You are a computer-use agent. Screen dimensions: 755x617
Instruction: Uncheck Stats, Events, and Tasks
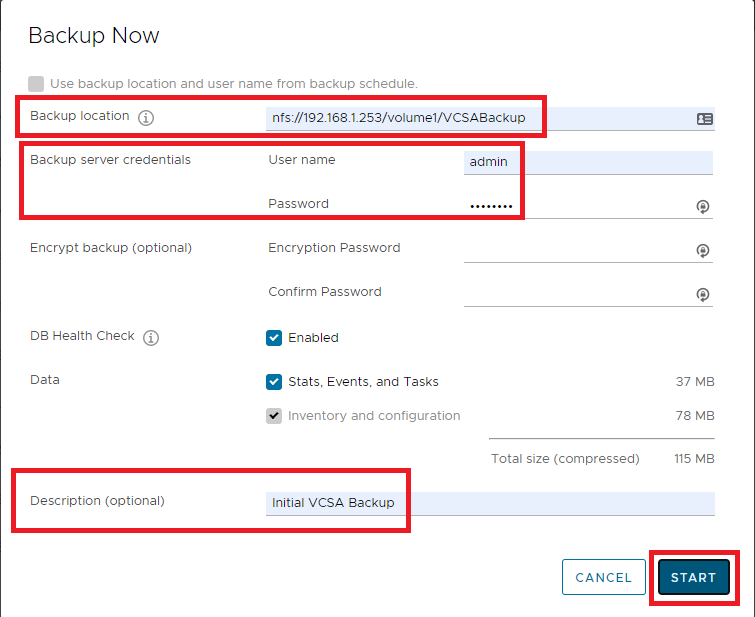(x=274, y=382)
